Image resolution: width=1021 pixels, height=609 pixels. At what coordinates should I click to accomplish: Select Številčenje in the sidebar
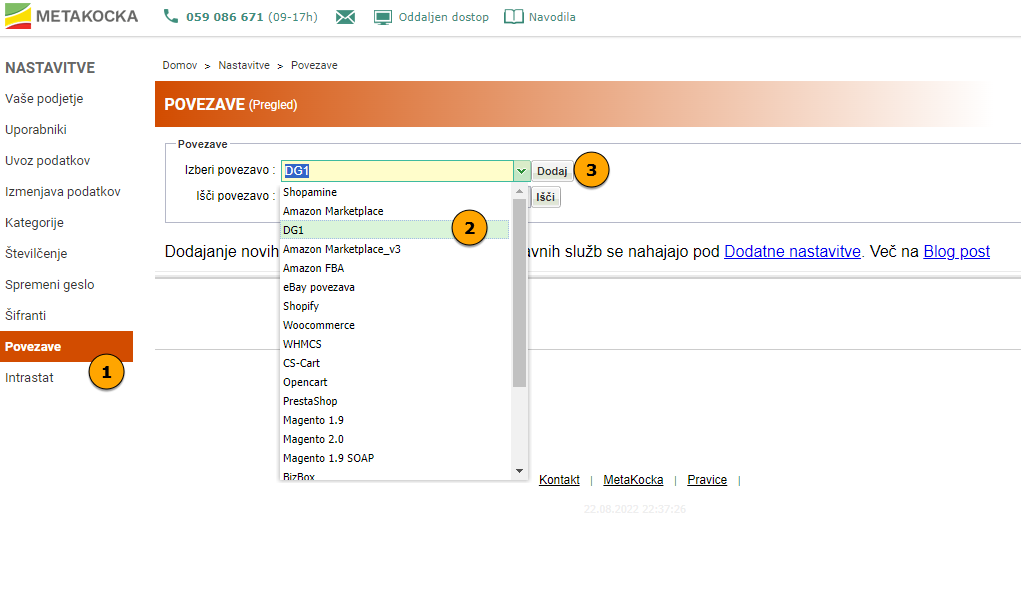tap(36, 253)
